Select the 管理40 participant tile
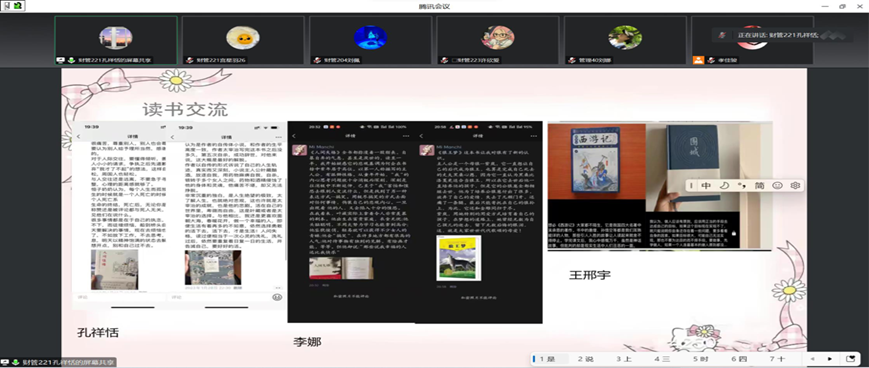 click(625, 40)
